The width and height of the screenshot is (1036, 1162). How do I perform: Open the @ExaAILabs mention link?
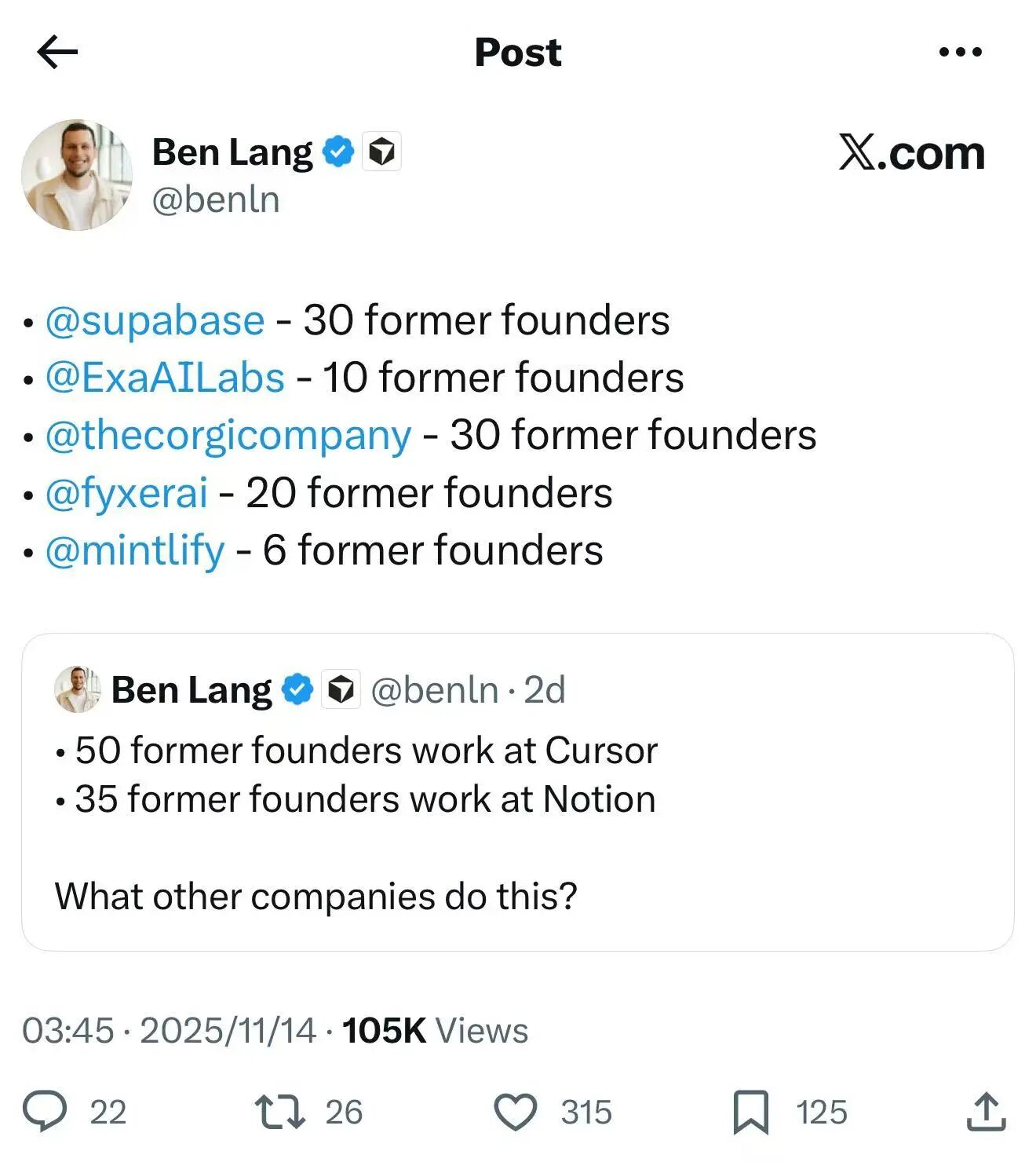165,378
